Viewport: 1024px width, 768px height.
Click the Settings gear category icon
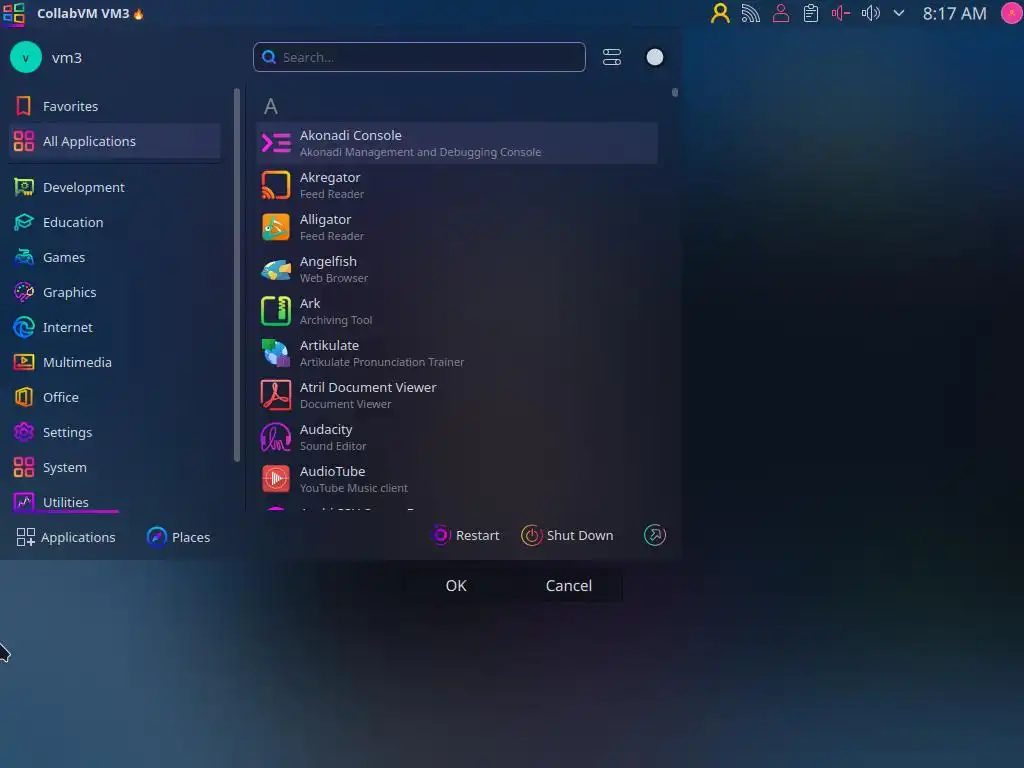click(24, 432)
